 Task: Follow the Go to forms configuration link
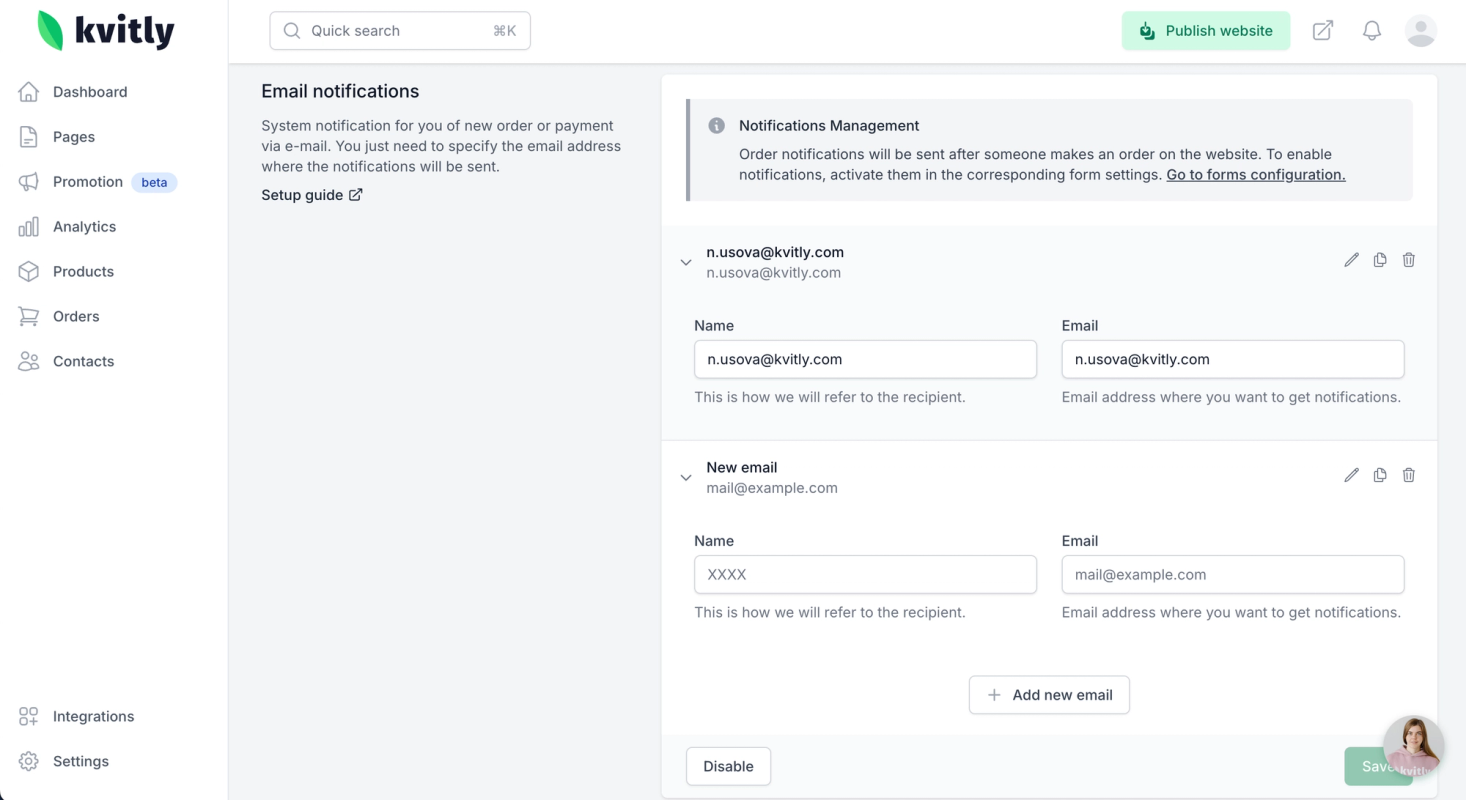[x=1255, y=175]
